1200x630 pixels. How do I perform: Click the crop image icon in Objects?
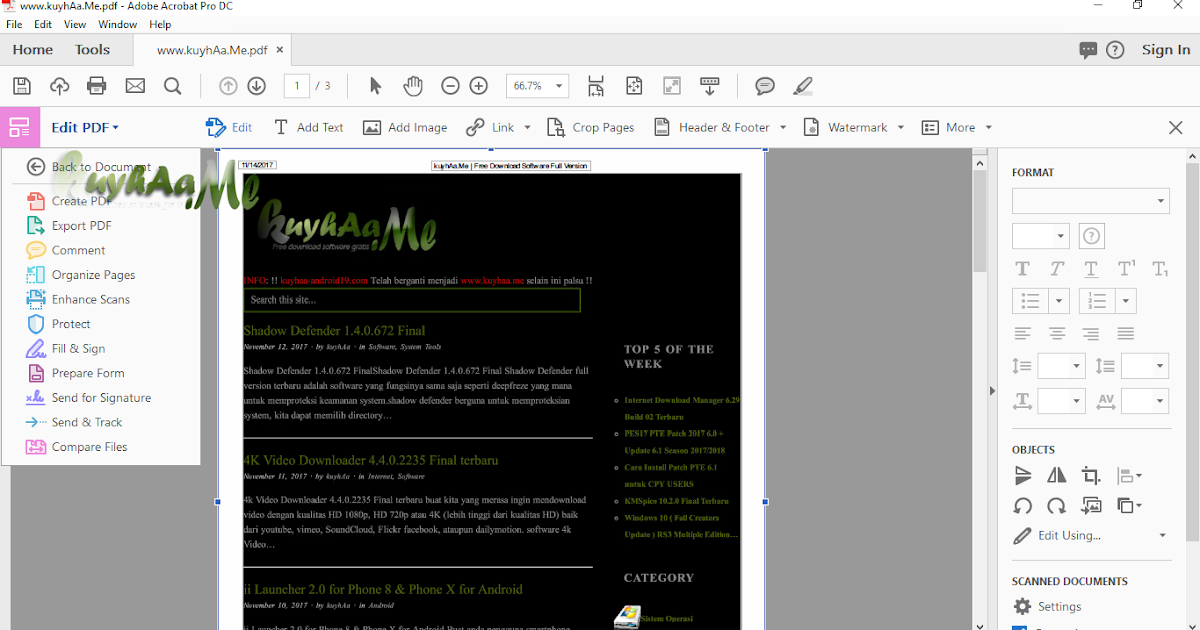(1091, 476)
